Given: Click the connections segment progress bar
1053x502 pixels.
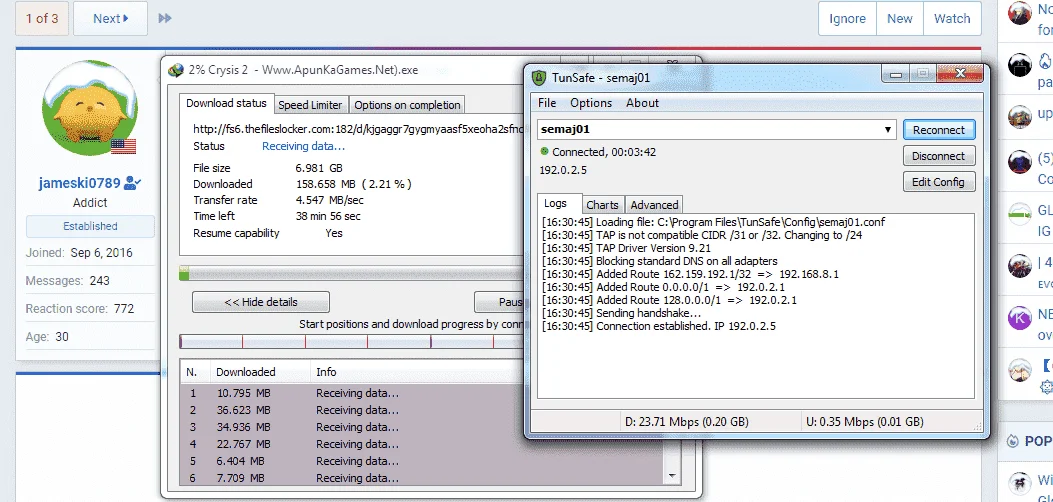Looking at the screenshot, I should tap(353, 342).
